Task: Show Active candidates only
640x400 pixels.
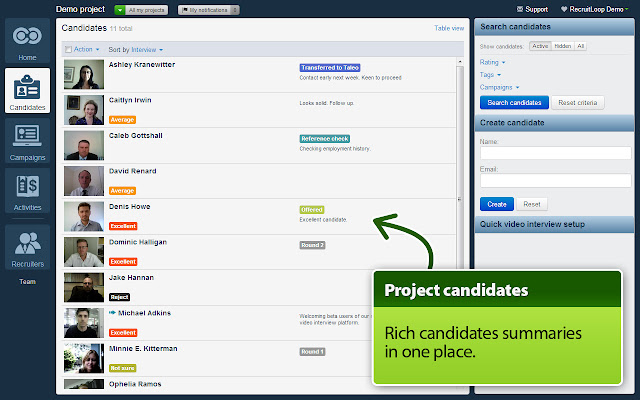Action: tap(540, 46)
